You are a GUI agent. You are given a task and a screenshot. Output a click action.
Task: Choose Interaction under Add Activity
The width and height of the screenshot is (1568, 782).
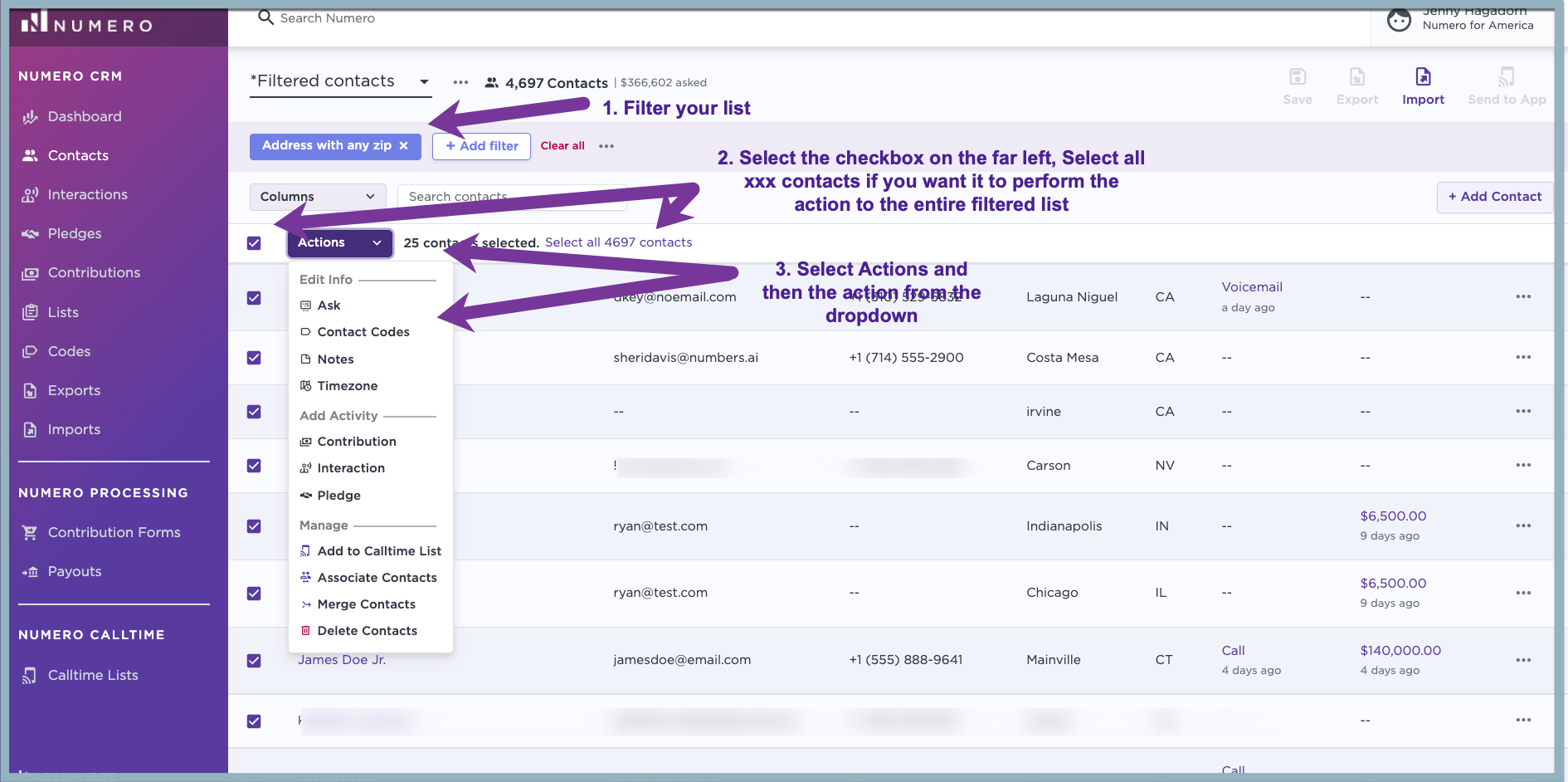350,468
